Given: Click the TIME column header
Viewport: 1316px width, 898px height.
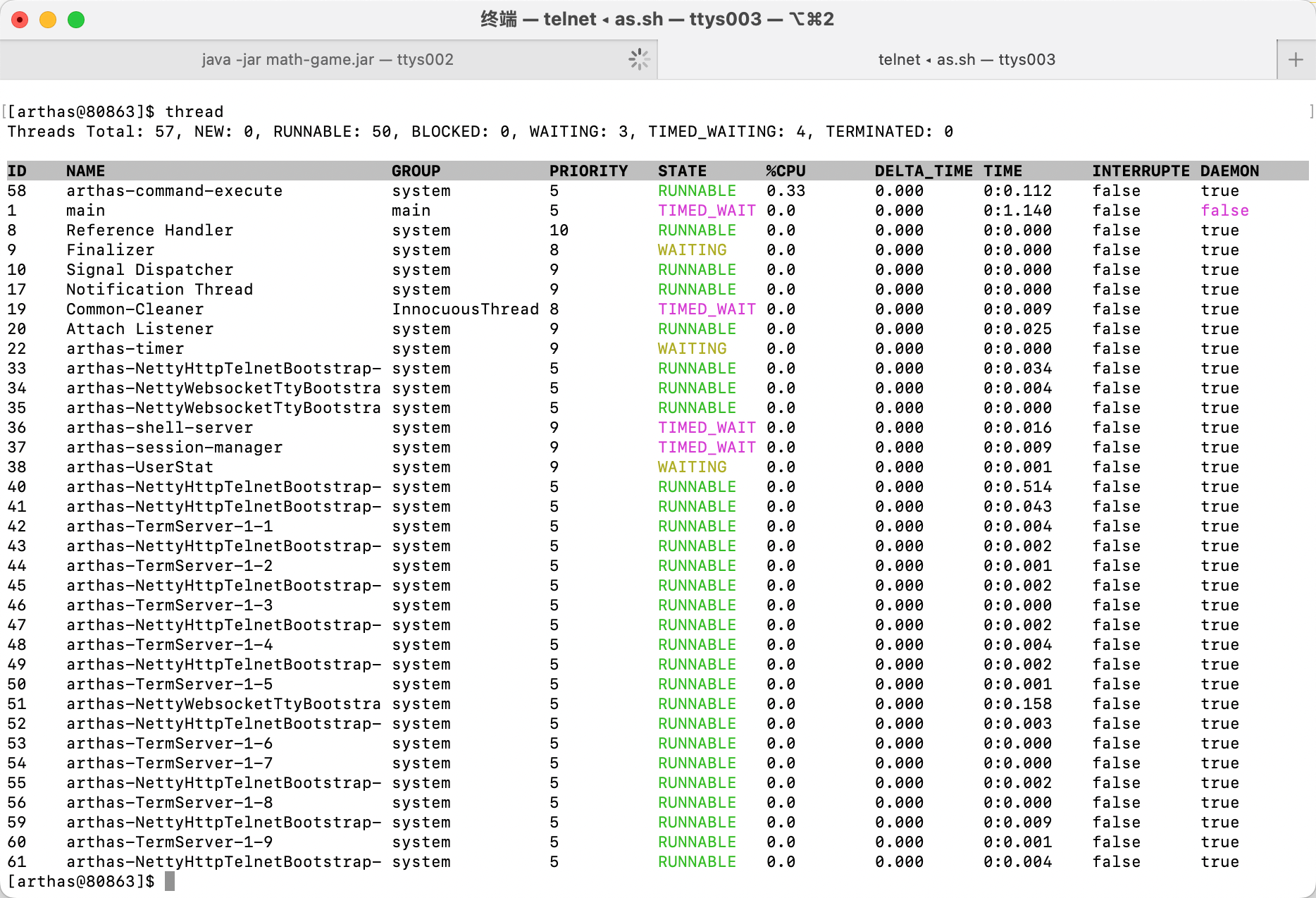Looking at the screenshot, I should pos(1002,171).
